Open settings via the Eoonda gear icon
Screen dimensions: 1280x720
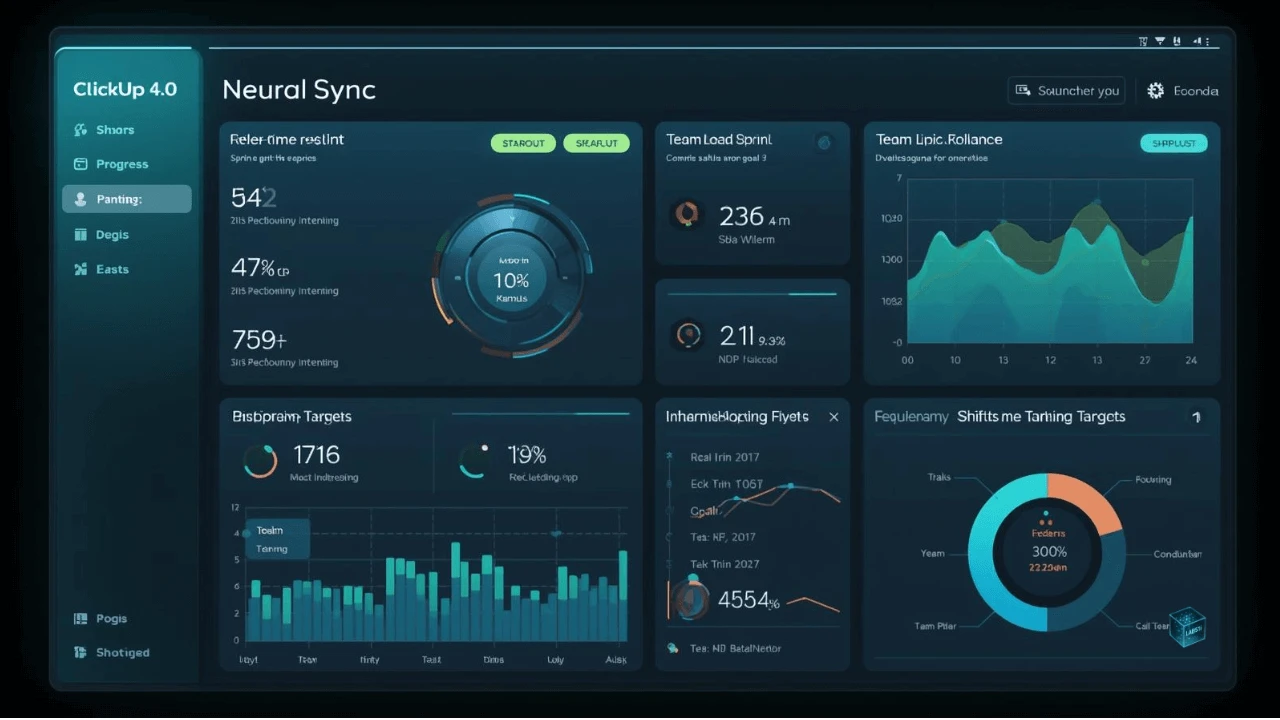click(x=1156, y=91)
